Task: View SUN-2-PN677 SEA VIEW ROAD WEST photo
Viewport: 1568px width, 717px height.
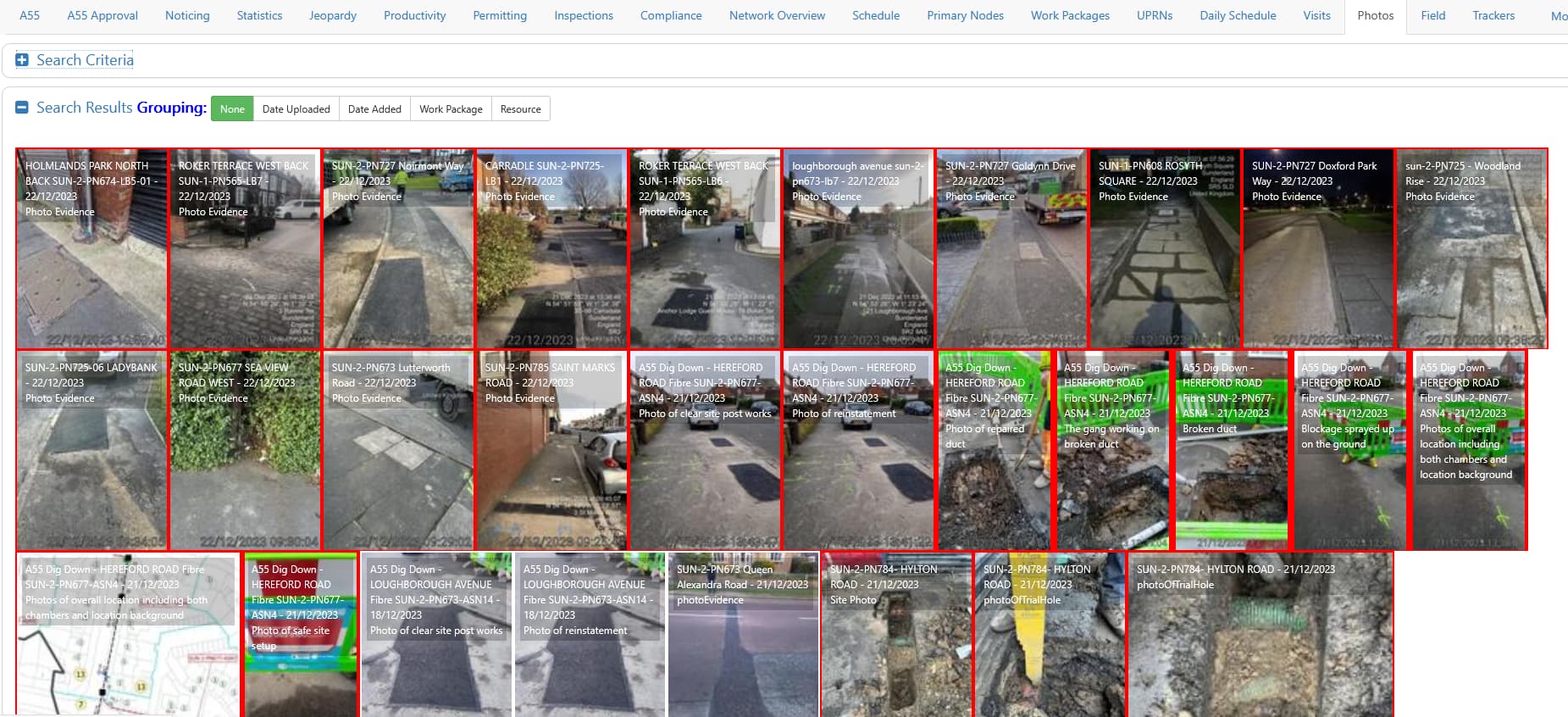Action: click(x=245, y=450)
